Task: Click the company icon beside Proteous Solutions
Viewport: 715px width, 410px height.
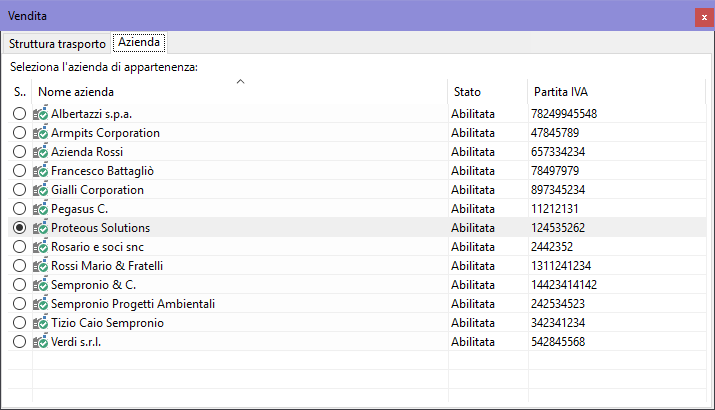Action: 41,228
